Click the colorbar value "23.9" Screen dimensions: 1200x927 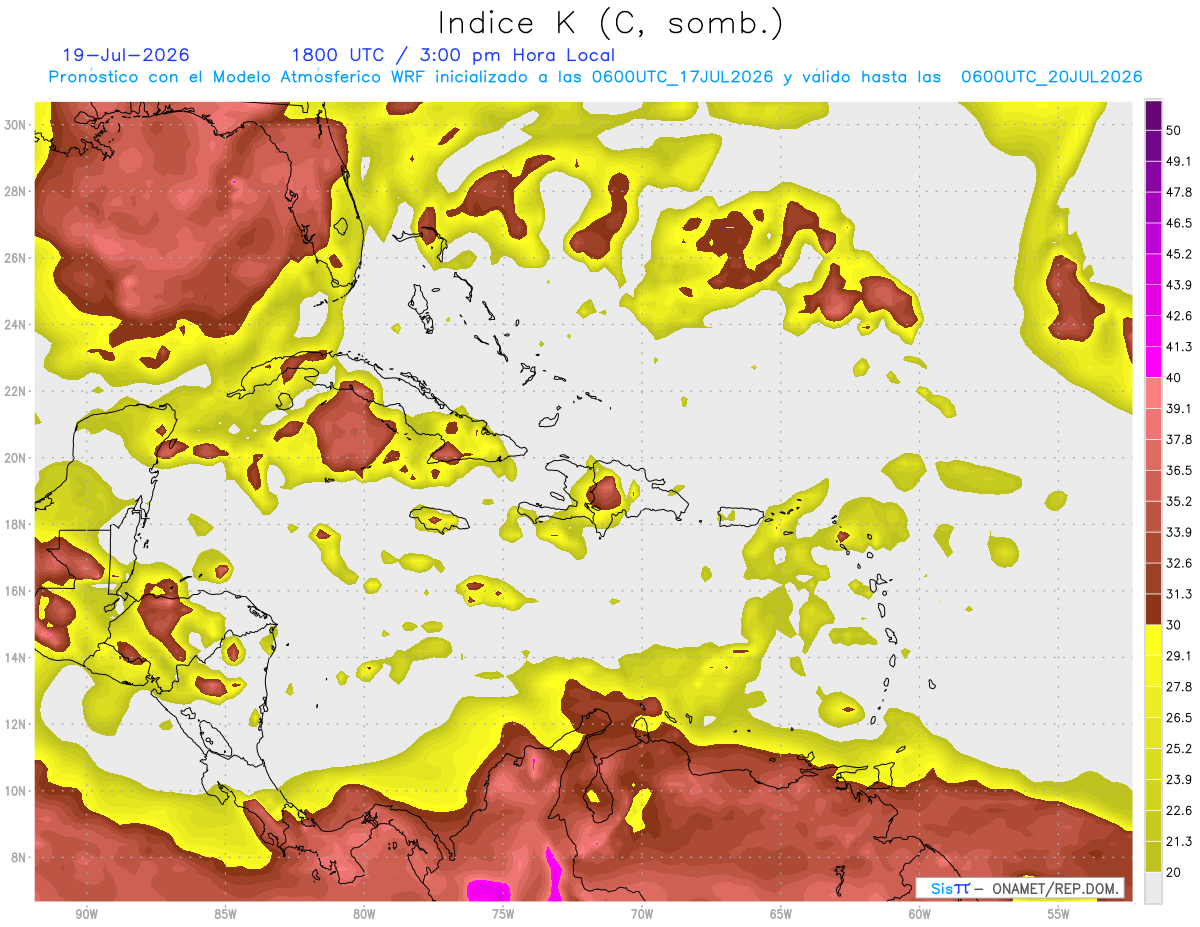coord(1178,780)
